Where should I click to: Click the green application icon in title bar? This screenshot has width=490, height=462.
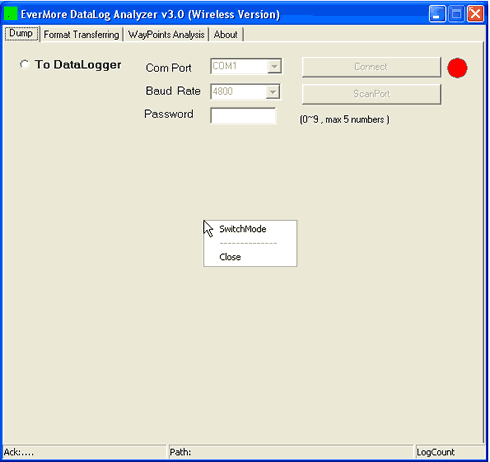coord(10,14)
